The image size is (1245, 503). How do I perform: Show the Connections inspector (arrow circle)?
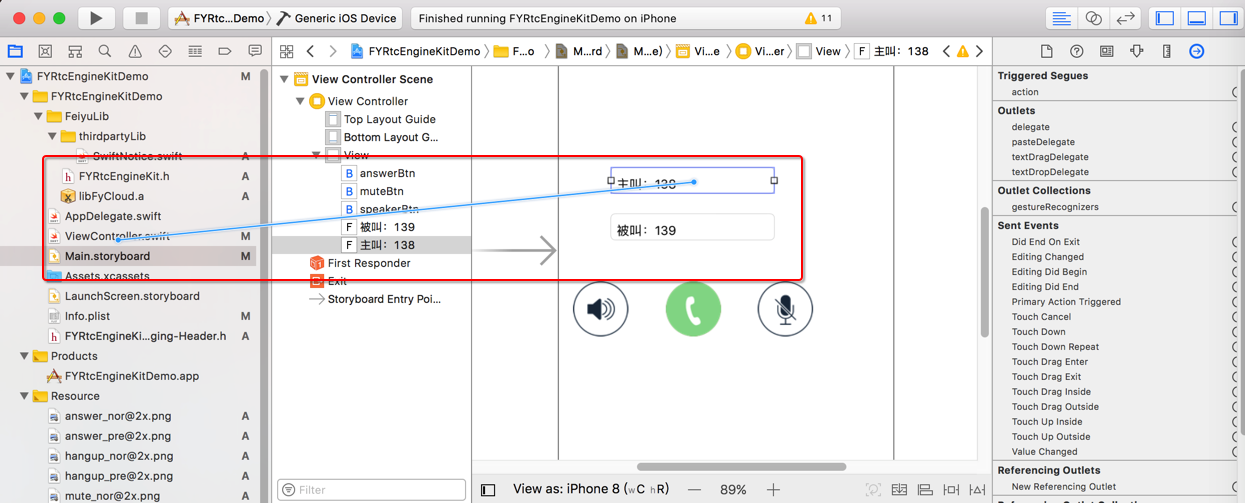point(1196,51)
